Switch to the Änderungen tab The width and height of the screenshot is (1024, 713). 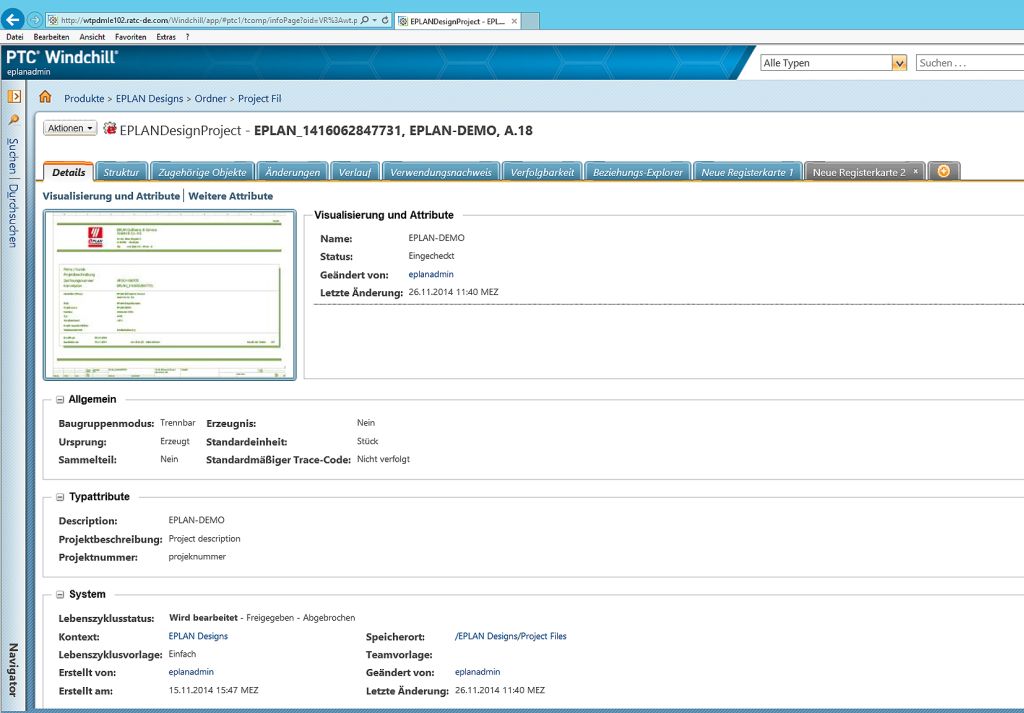pos(293,172)
